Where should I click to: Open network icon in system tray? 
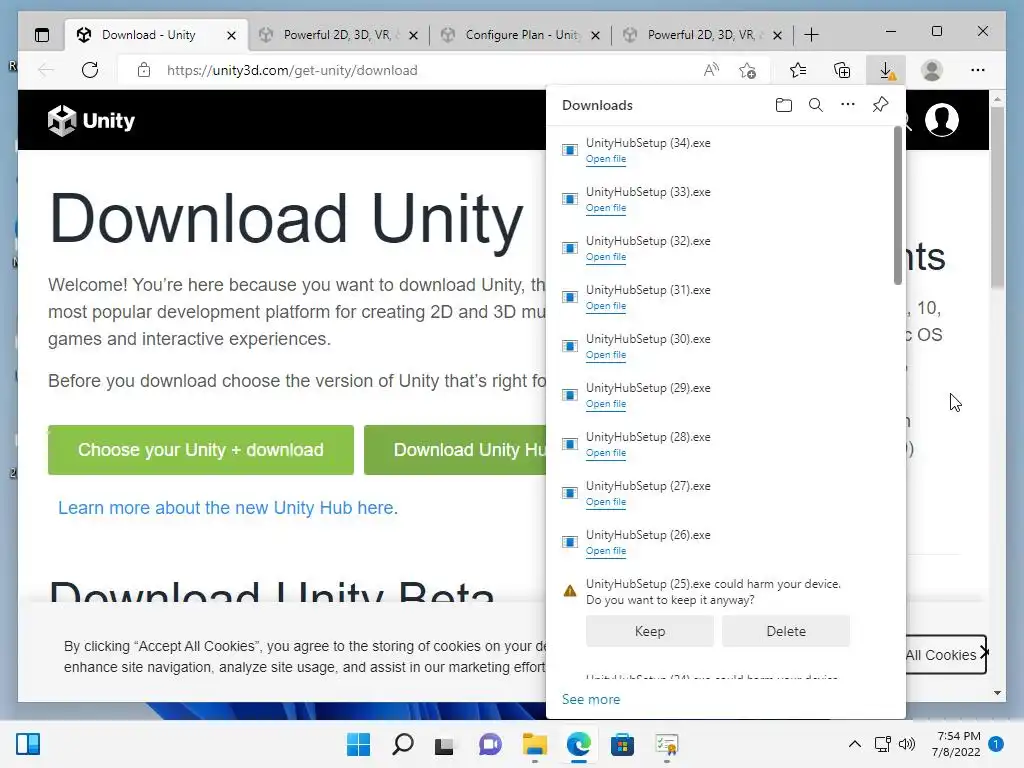pyautogui.click(x=882, y=744)
